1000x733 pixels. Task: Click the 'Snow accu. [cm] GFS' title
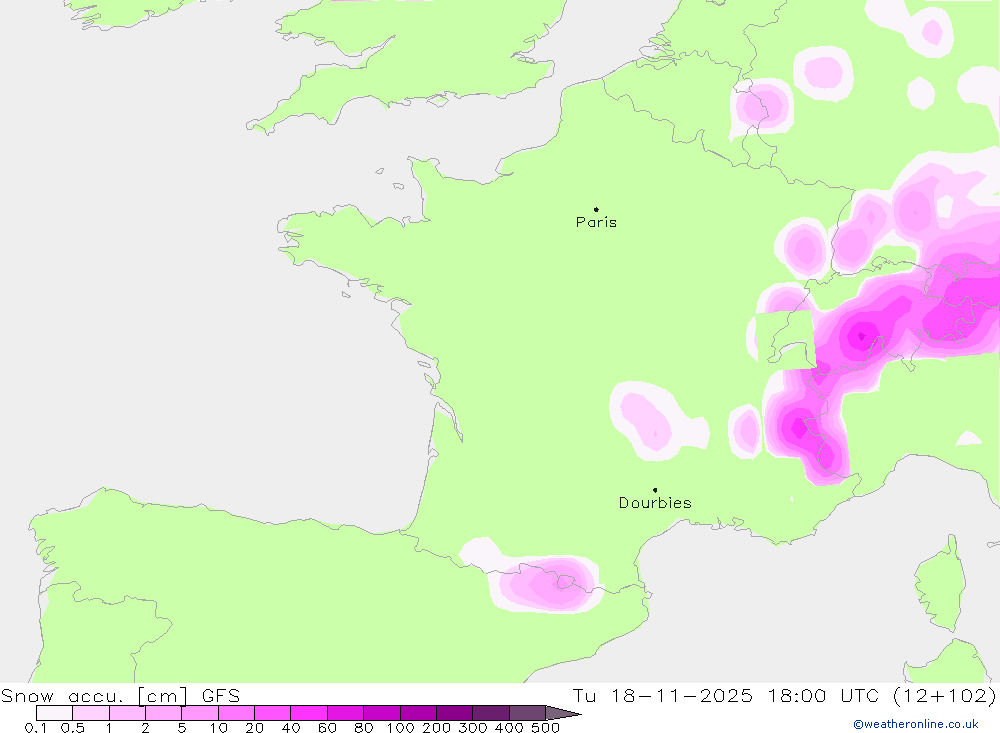(121, 696)
